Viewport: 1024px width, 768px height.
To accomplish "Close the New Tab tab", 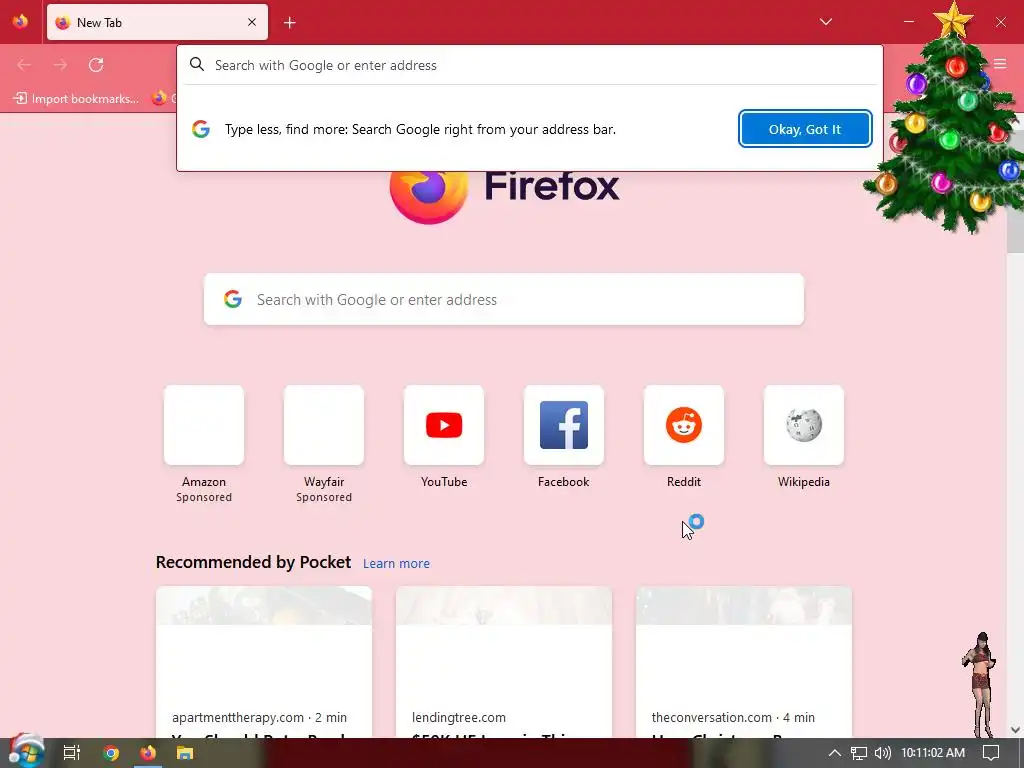I will tap(252, 22).
